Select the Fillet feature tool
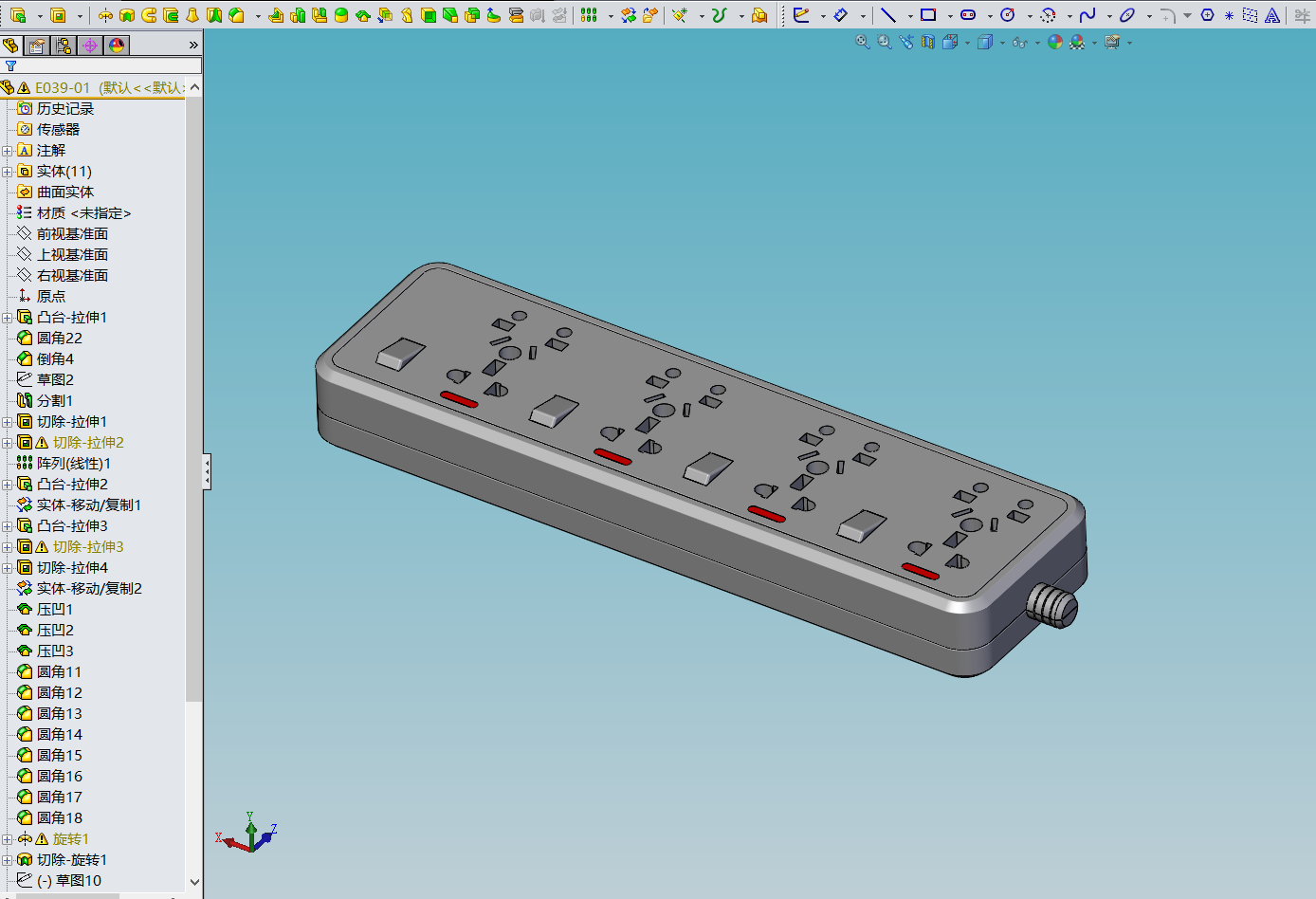The image size is (1316, 899). point(237,15)
